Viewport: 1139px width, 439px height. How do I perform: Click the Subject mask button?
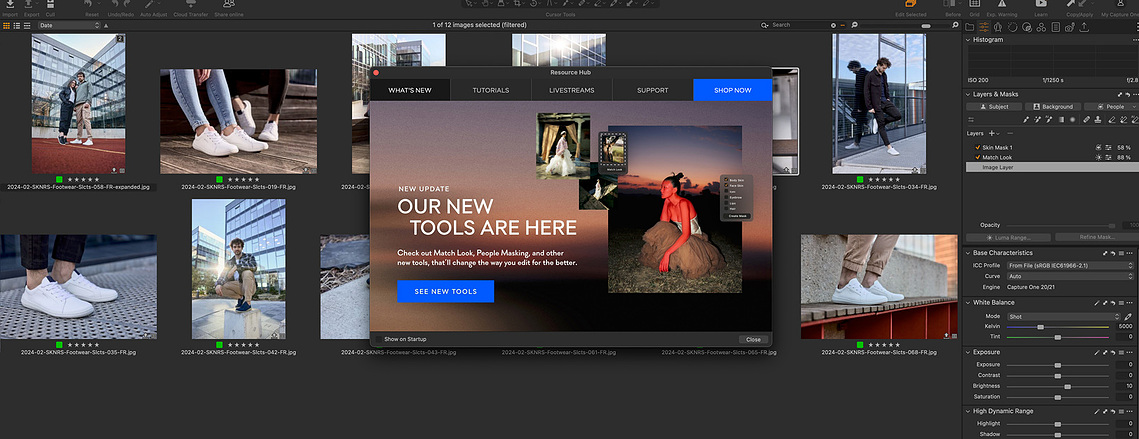994,107
